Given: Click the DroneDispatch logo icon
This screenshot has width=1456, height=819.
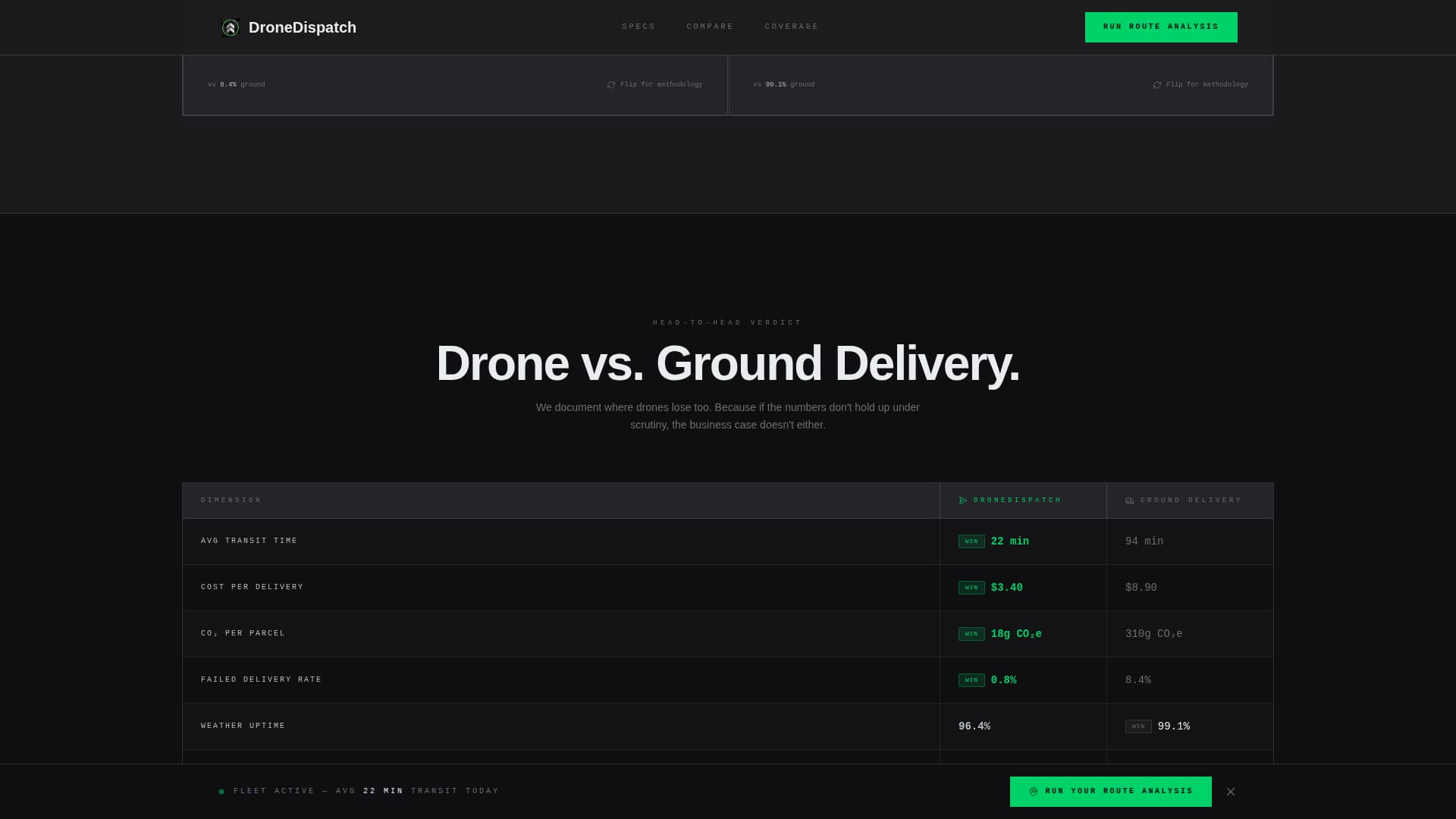Looking at the screenshot, I should 231,27.
